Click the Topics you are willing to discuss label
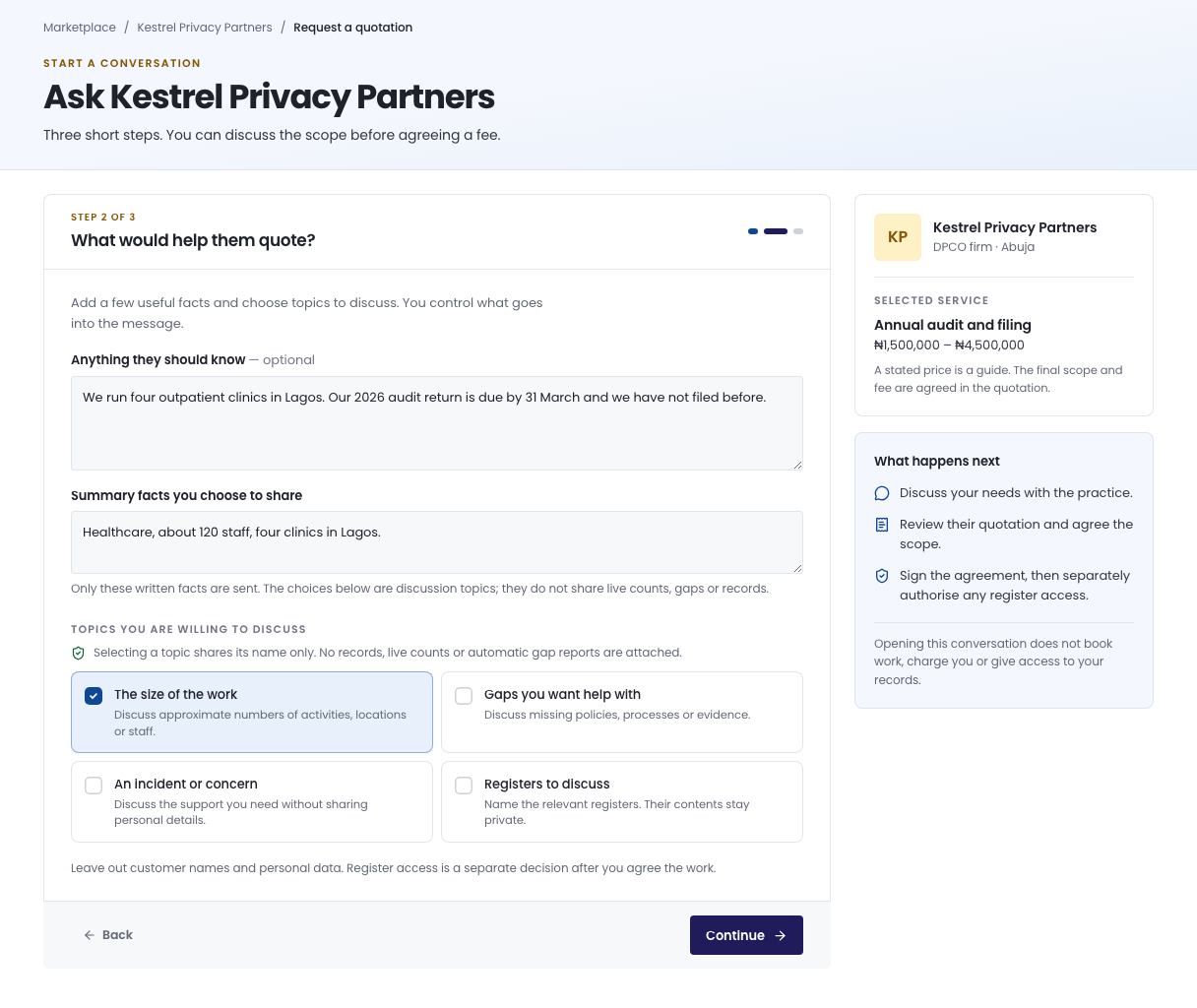 [189, 629]
